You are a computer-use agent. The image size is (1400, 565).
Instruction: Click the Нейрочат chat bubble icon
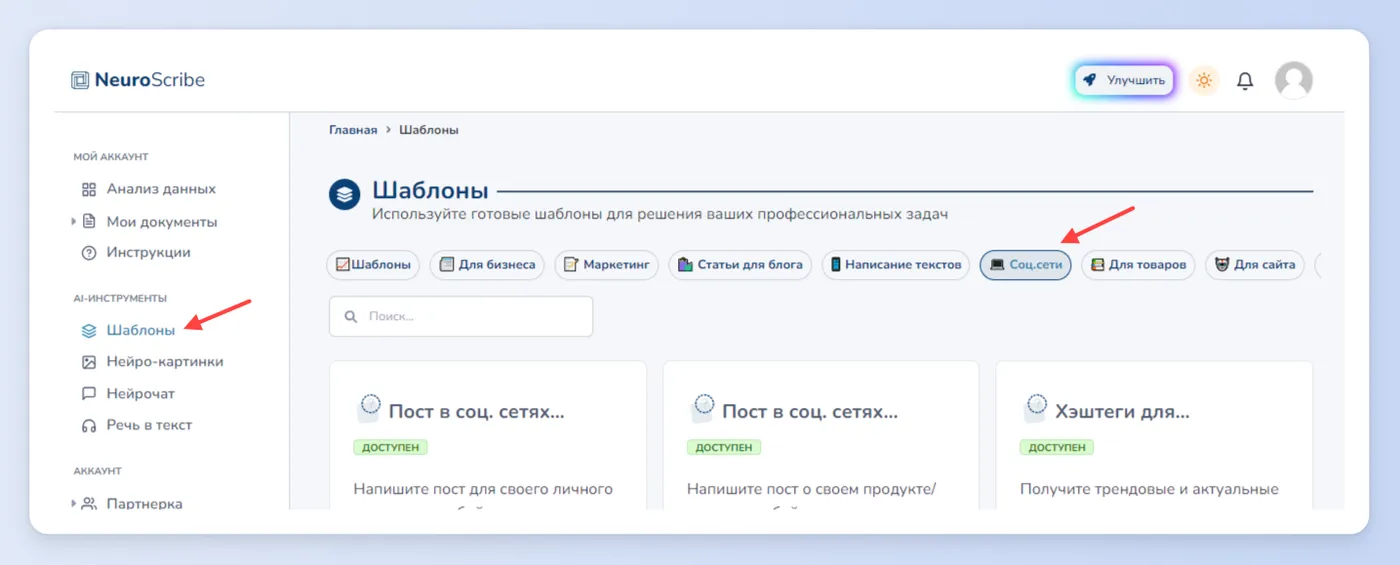coord(88,394)
